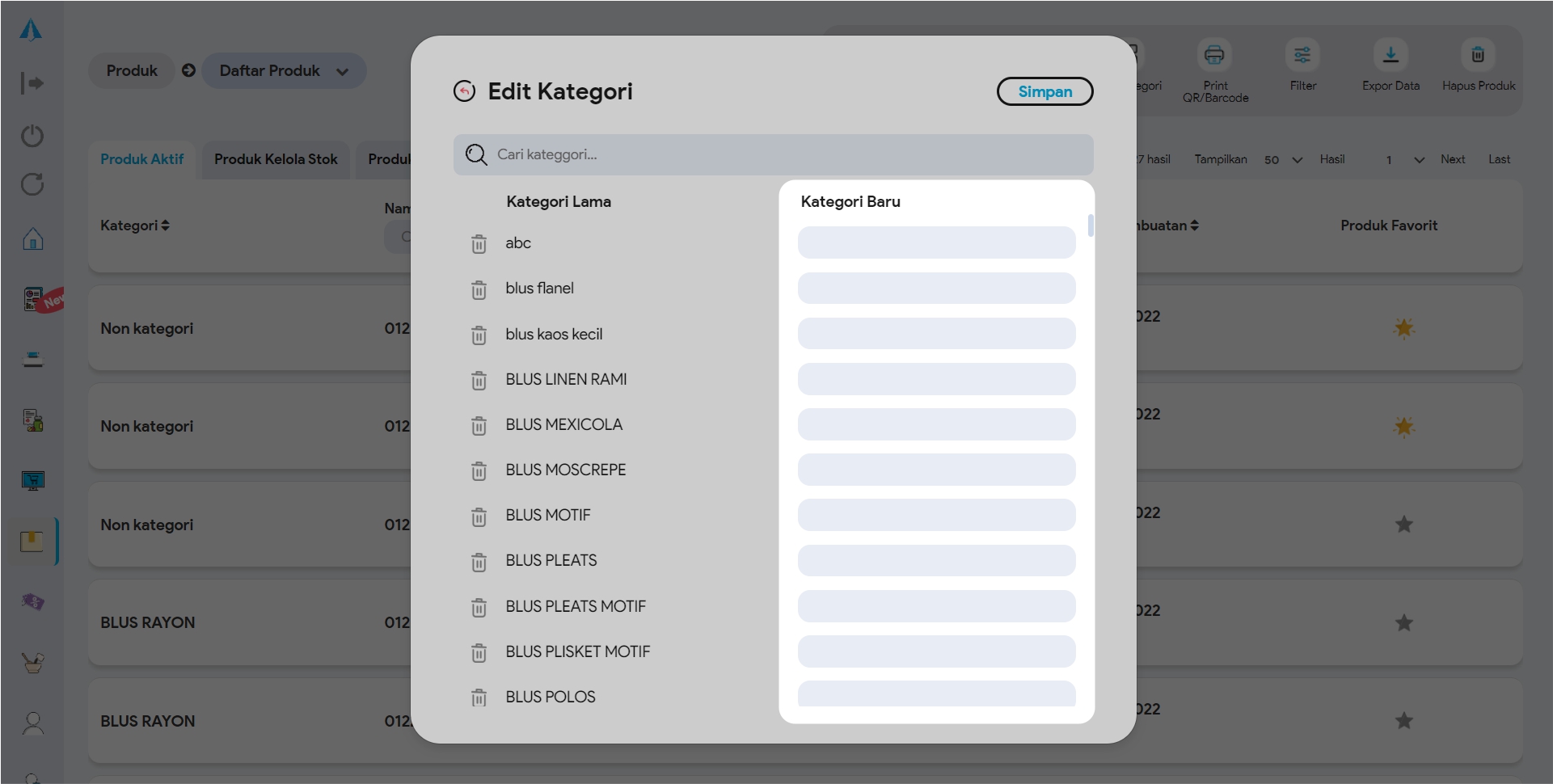This screenshot has height=784, width=1553.
Task: Click the Next pagination link
Action: click(x=1452, y=159)
